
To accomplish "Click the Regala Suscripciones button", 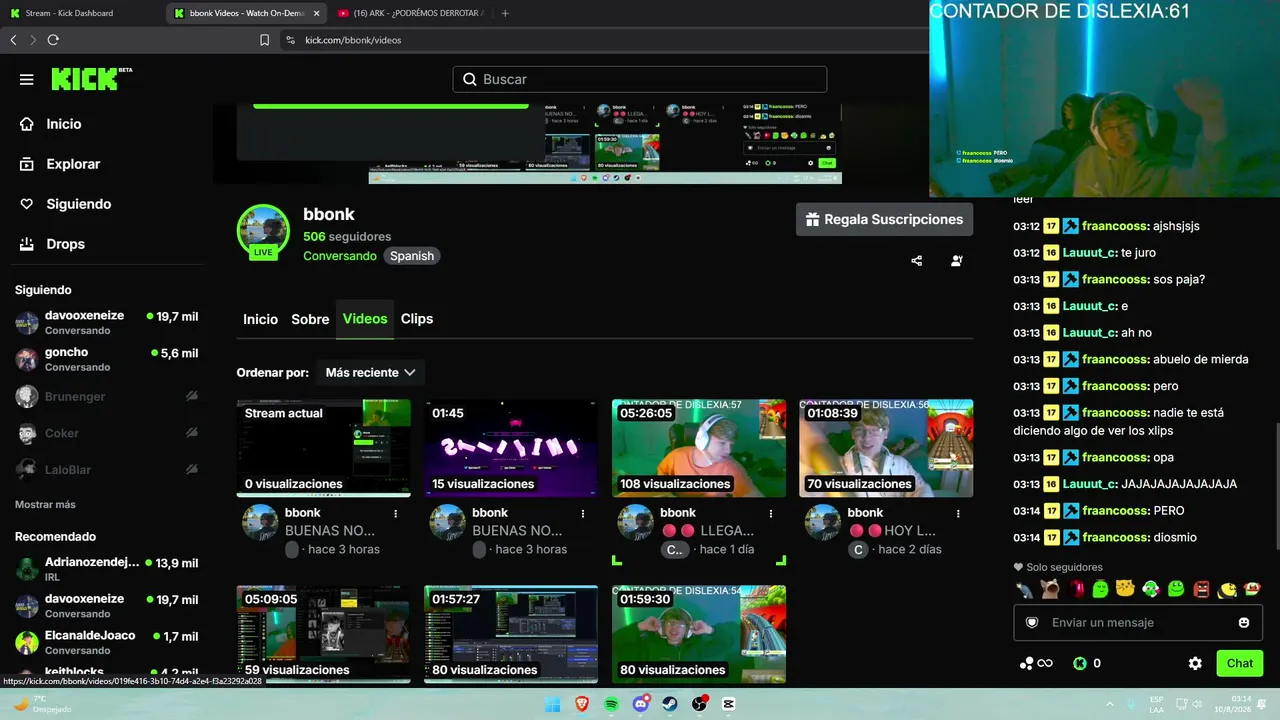I will pos(884,220).
